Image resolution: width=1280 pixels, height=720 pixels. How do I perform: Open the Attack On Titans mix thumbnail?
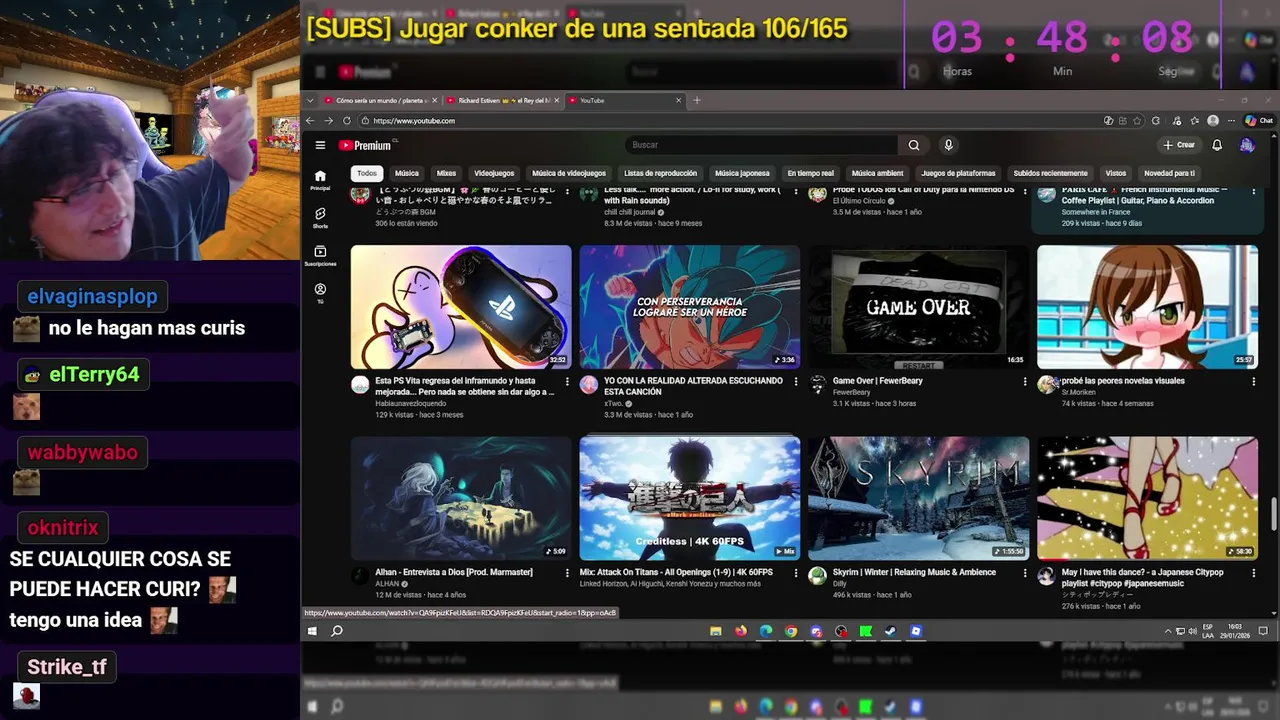pos(690,498)
